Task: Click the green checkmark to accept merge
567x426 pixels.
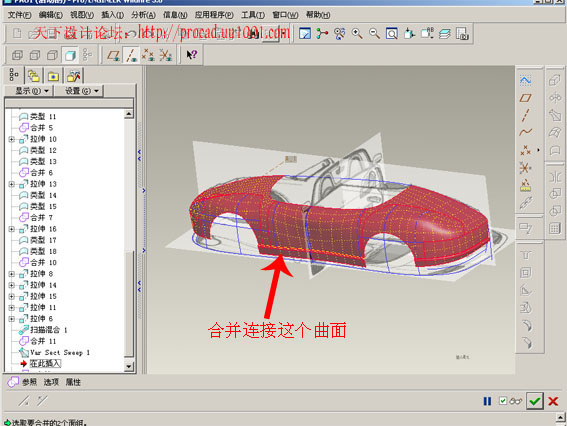Action: (x=535, y=401)
